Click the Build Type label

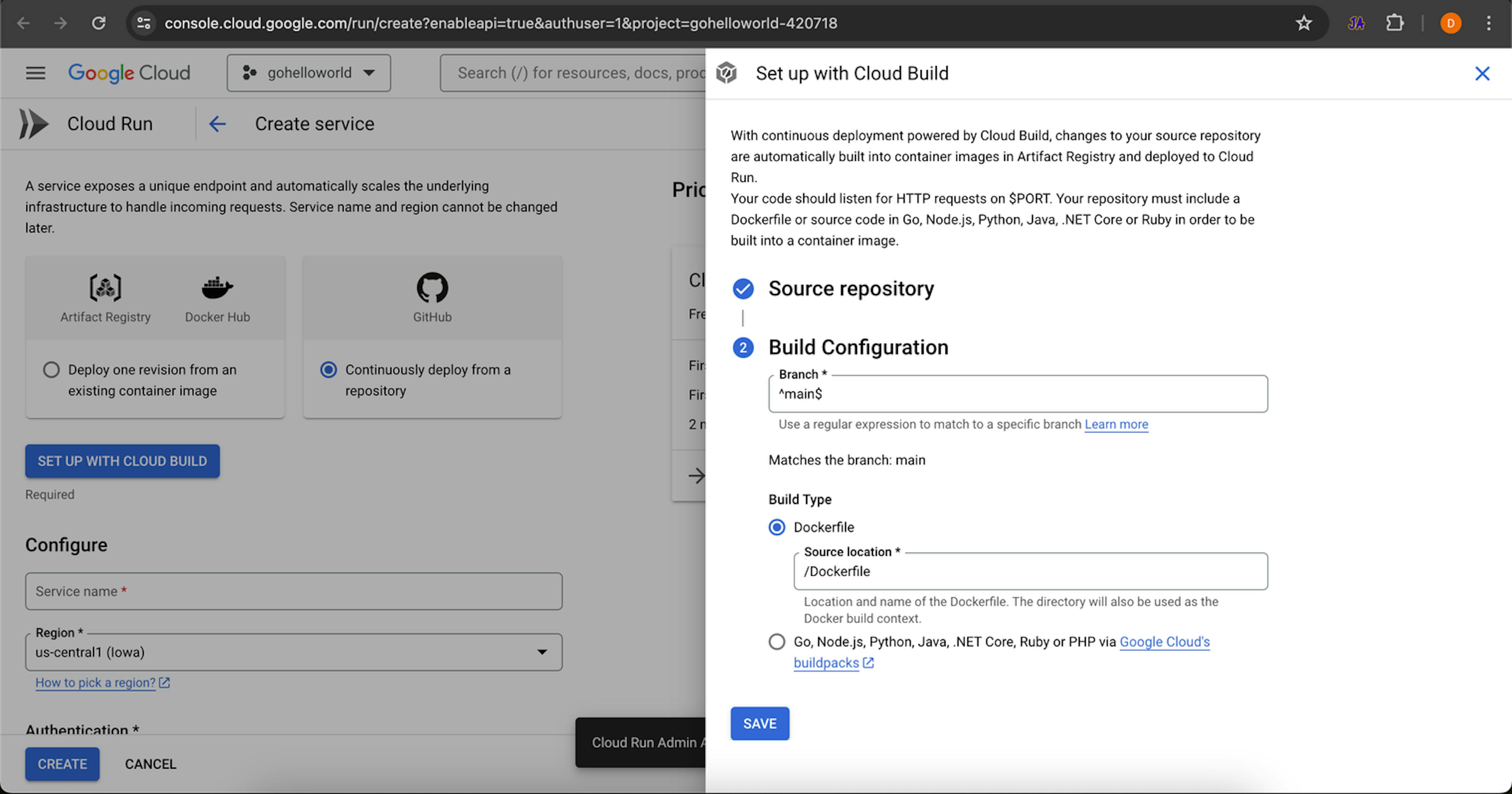799,500
